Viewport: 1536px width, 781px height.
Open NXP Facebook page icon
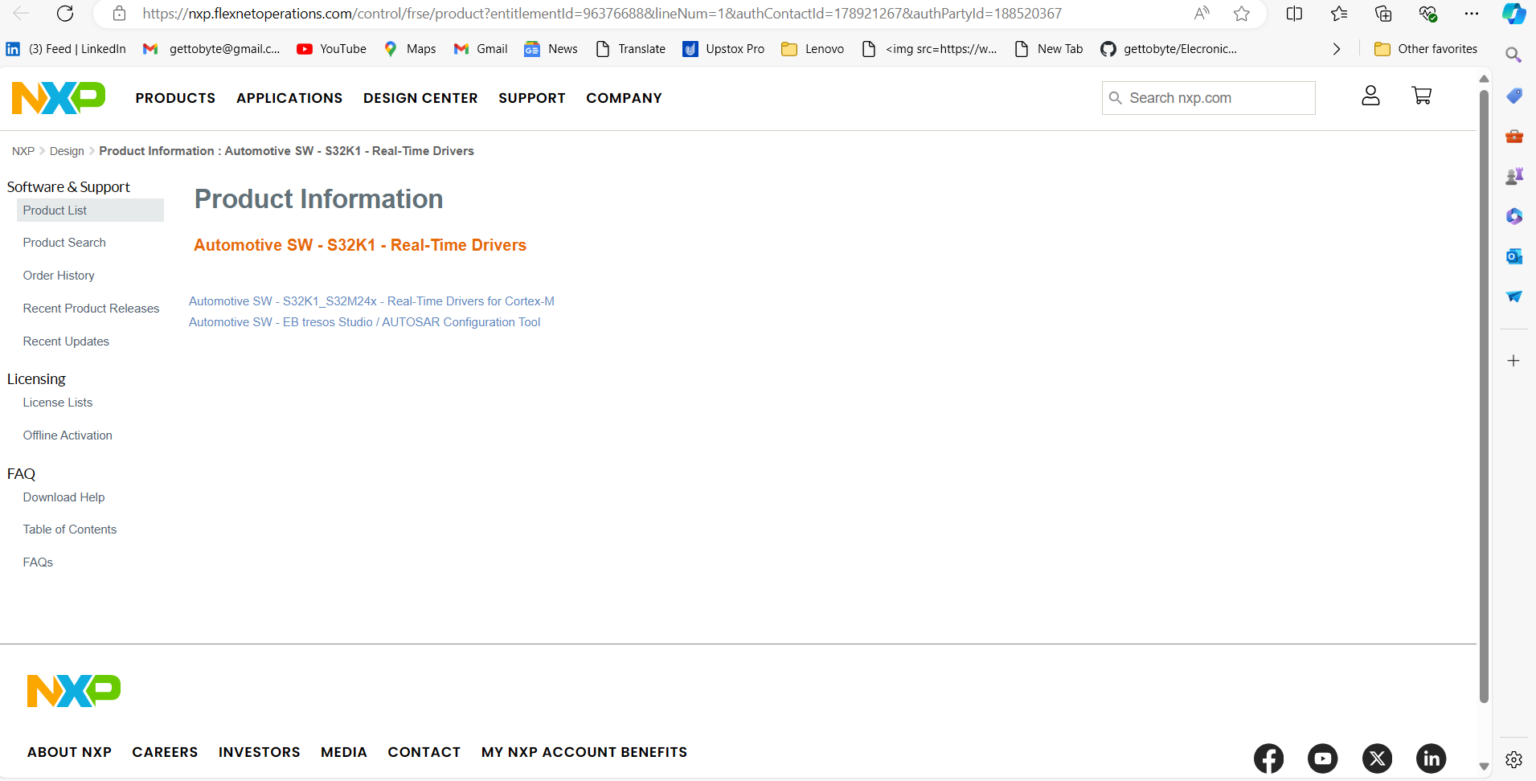1269,759
